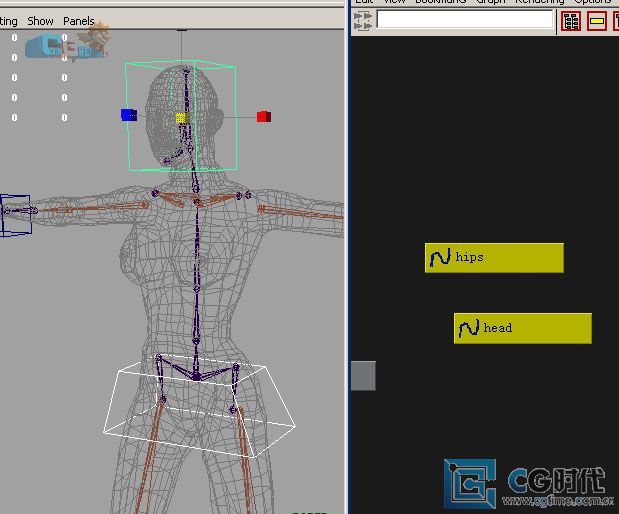Click the Hypergraph toolbar text field

point(465,19)
